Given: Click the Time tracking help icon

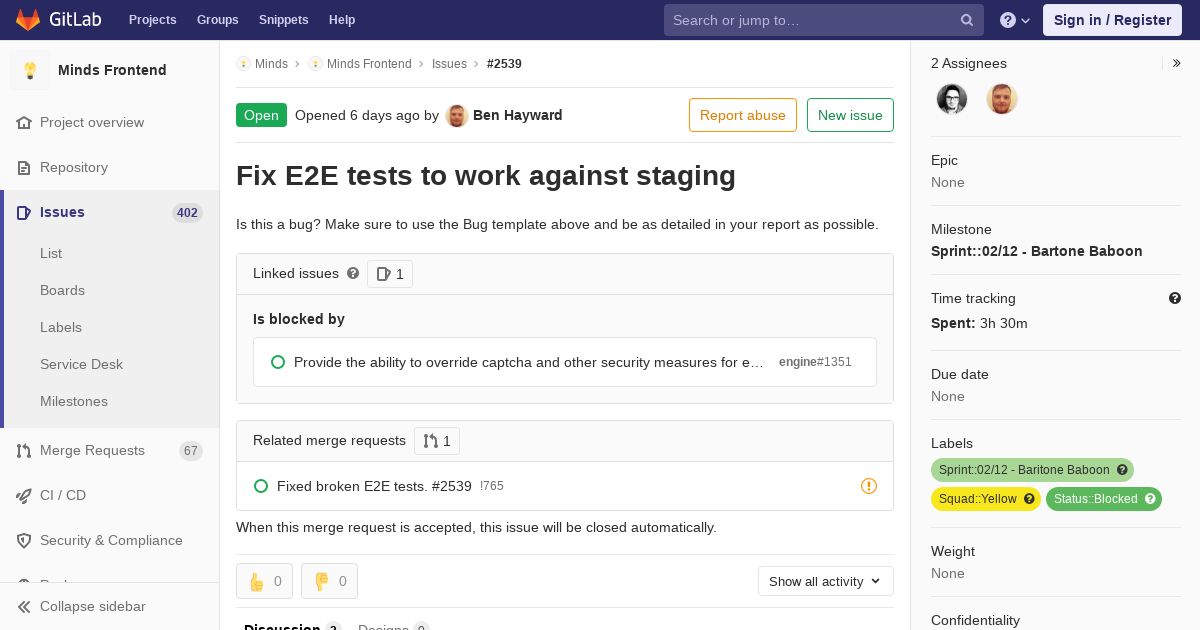Looking at the screenshot, I should tap(1175, 298).
